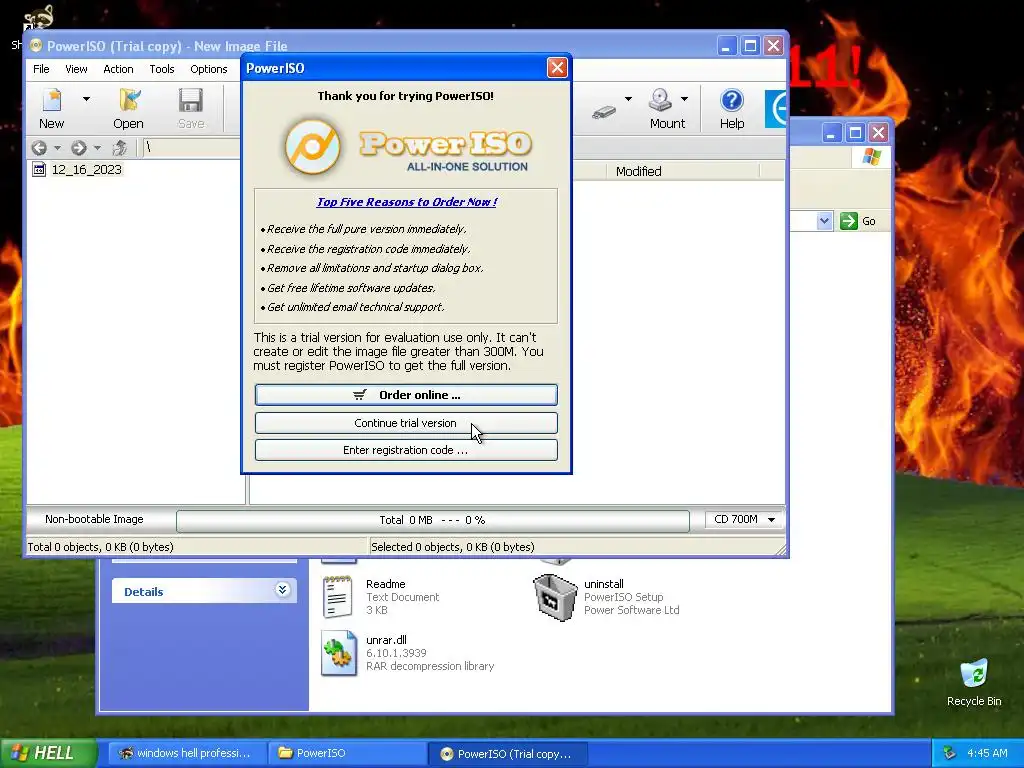Click the New image toolbar icon

pos(52,101)
